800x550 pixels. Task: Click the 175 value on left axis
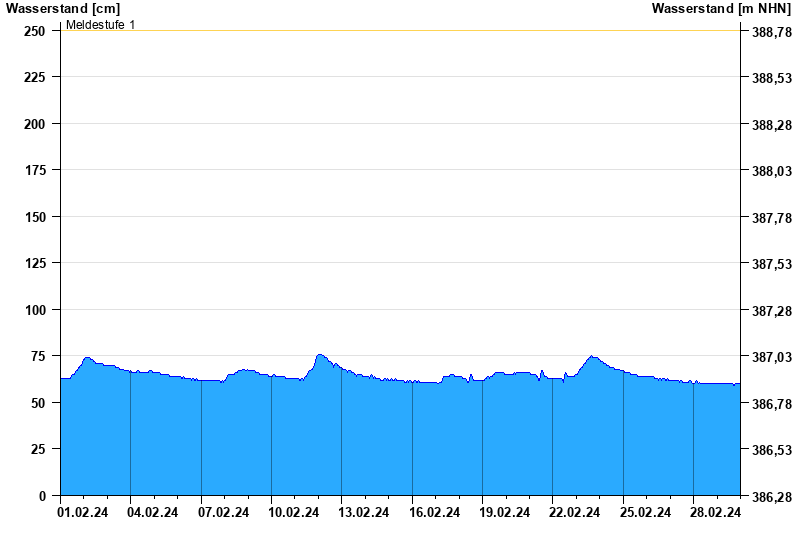coord(35,171)
